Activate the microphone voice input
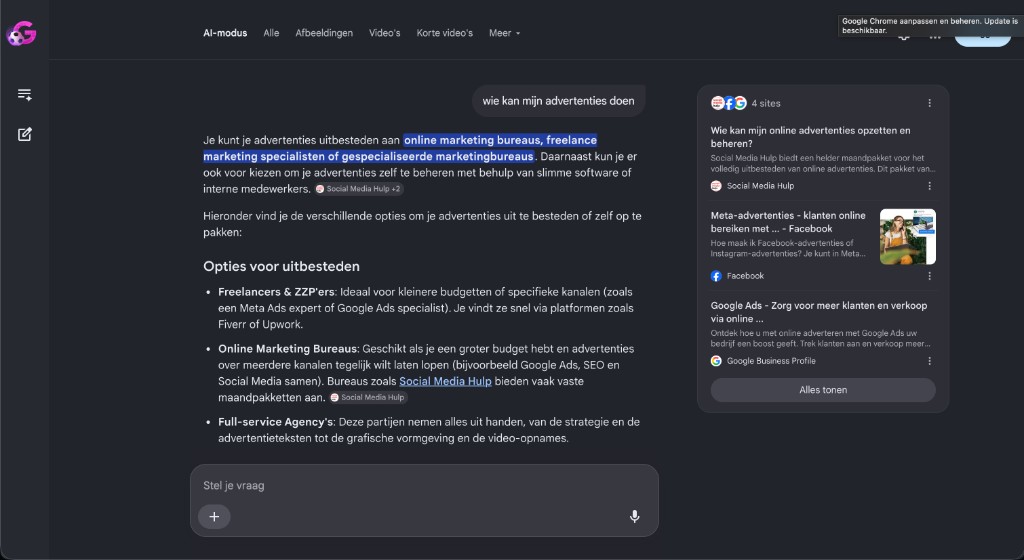This screenshot has height=560, width=1024. click(635, 517)
